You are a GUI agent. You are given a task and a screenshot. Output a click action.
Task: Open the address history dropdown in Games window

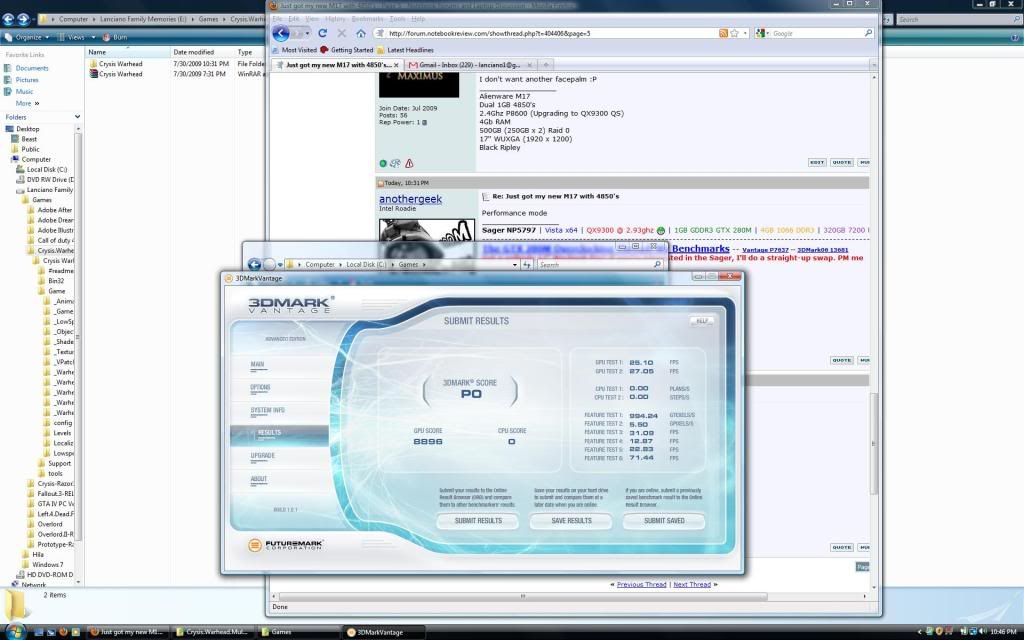[x=515, y=264]
